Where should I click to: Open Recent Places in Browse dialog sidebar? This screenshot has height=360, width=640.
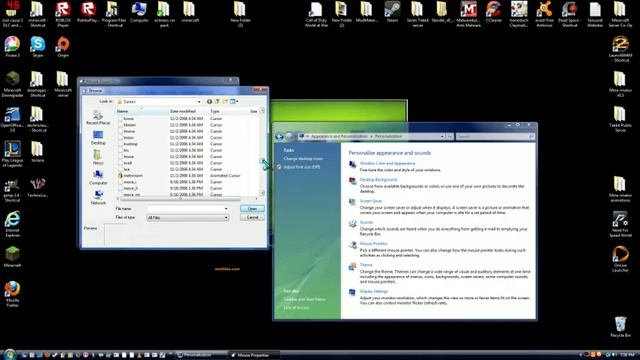pyautogui.click(x=98, y=118)
